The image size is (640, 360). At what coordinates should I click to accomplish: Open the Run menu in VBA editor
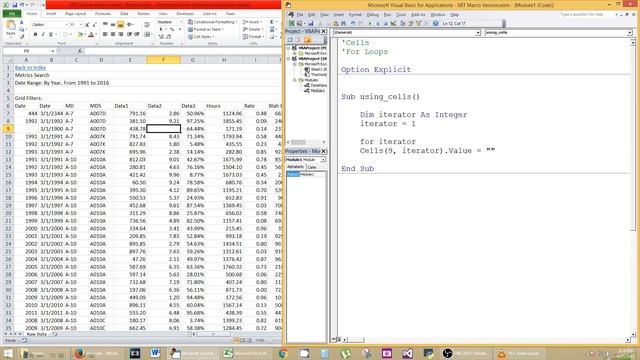[387, 15]
